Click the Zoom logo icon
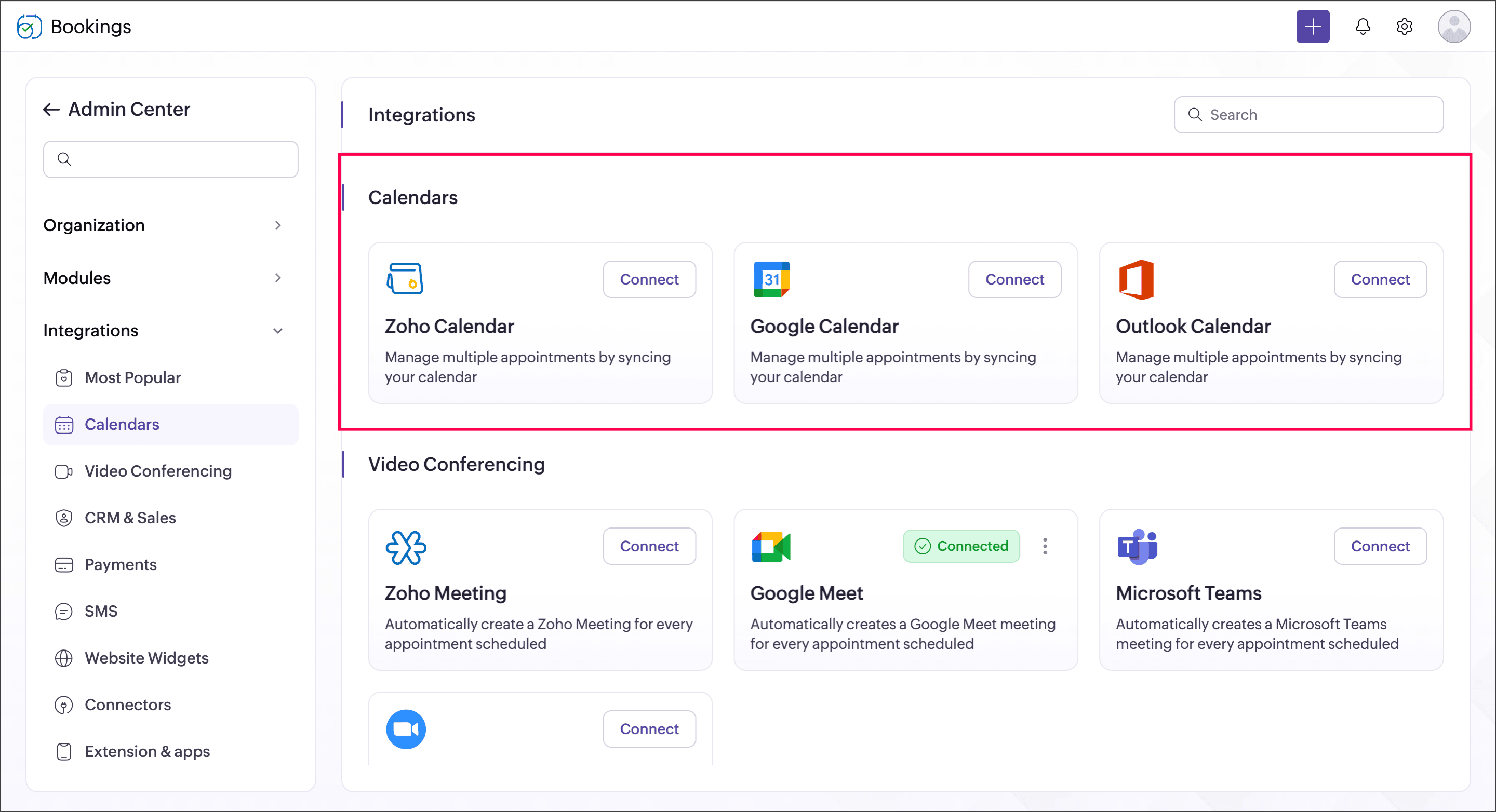 click(406, 729)
